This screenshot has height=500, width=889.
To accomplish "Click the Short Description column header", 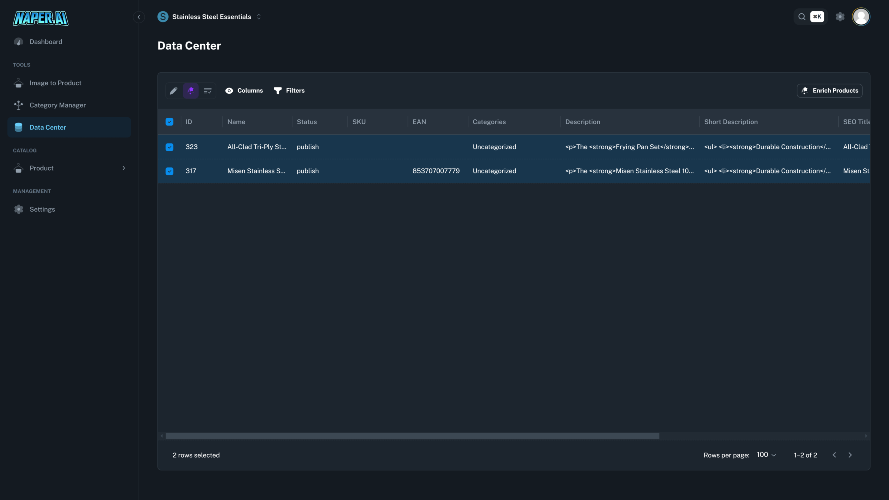I will 731,122.
